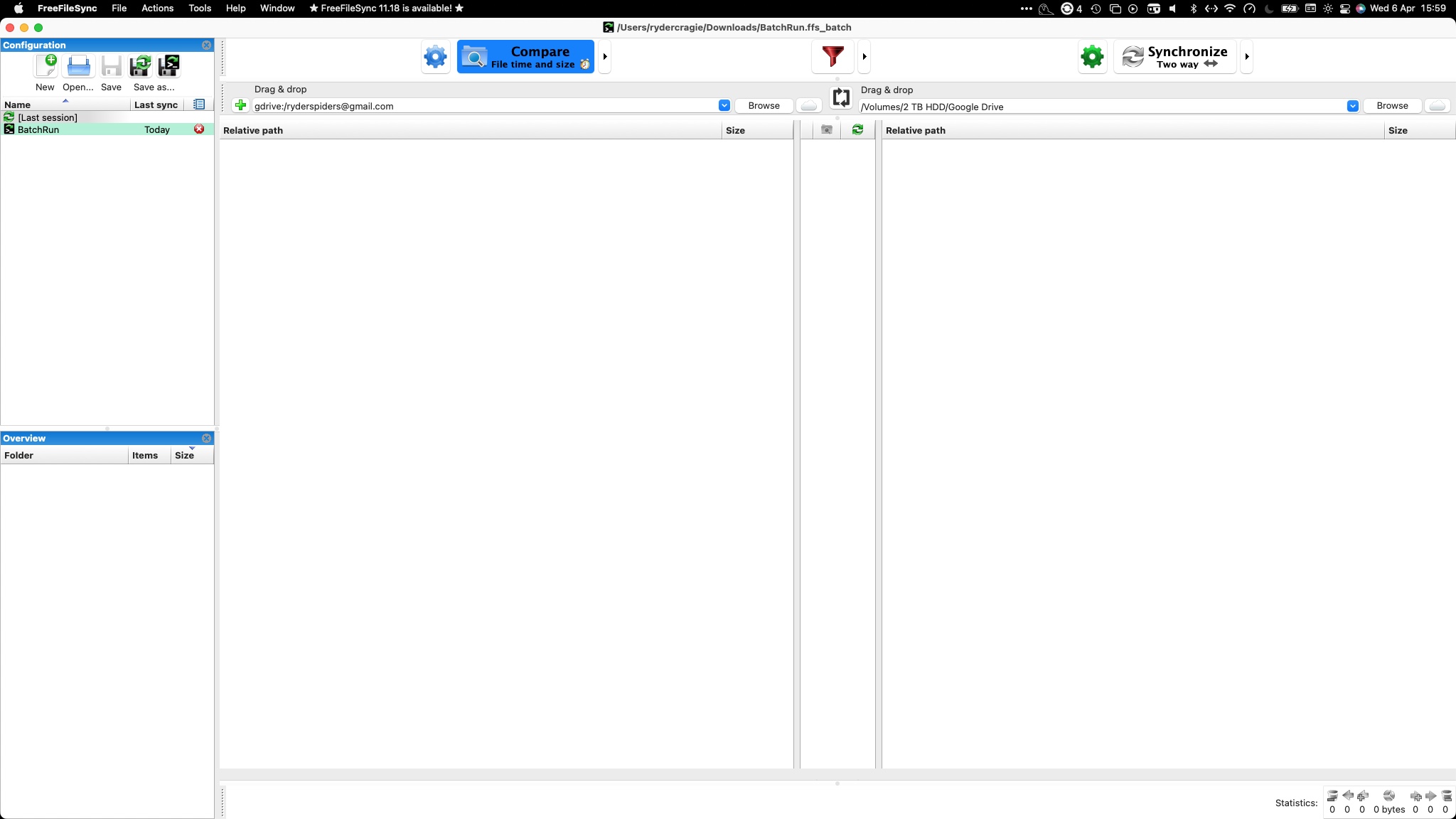Screen dimensions: 1456x819
Task: Open the left folder path history dropdown
Action: (724, 106)
